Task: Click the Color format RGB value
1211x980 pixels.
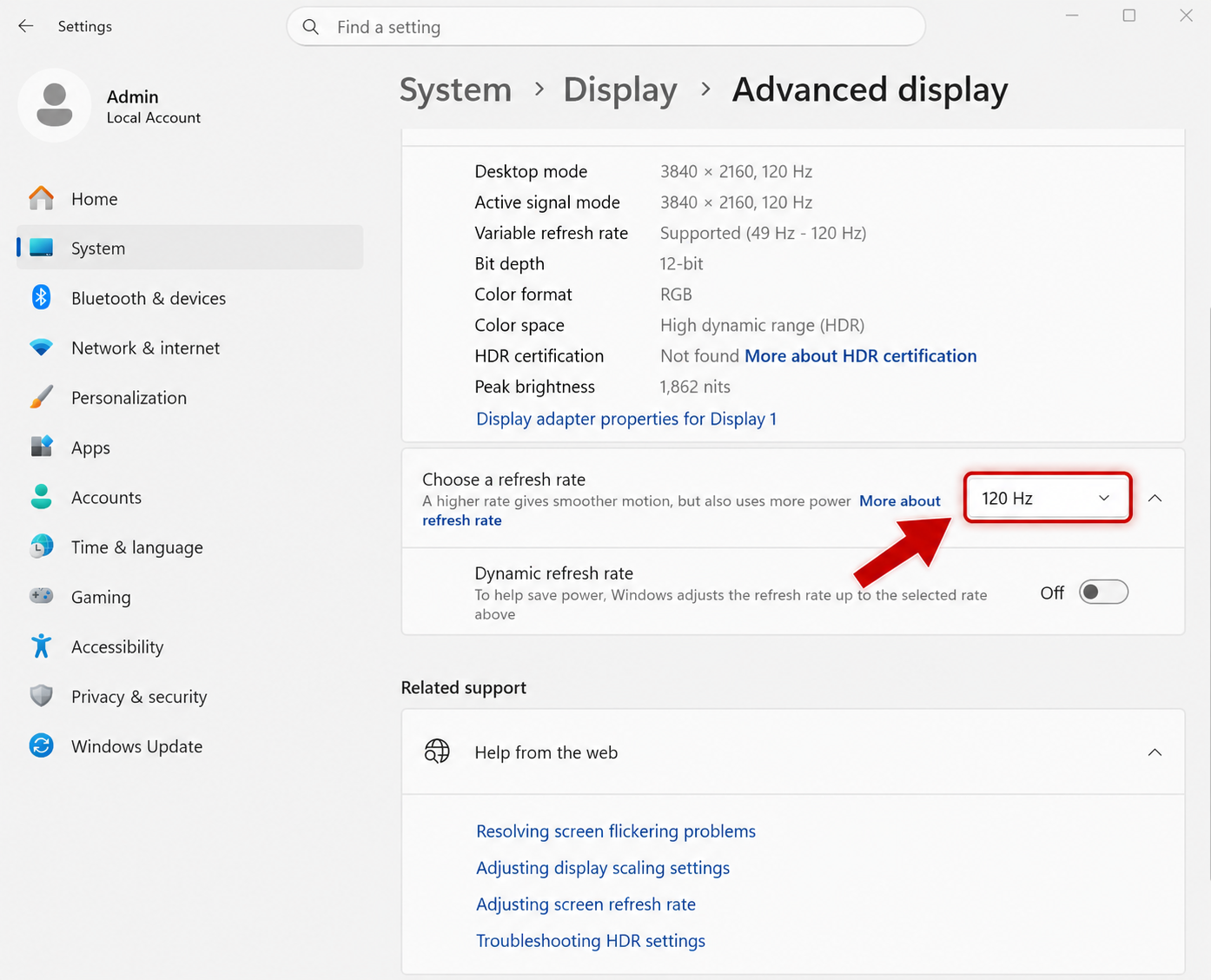Action: [676, 295]
